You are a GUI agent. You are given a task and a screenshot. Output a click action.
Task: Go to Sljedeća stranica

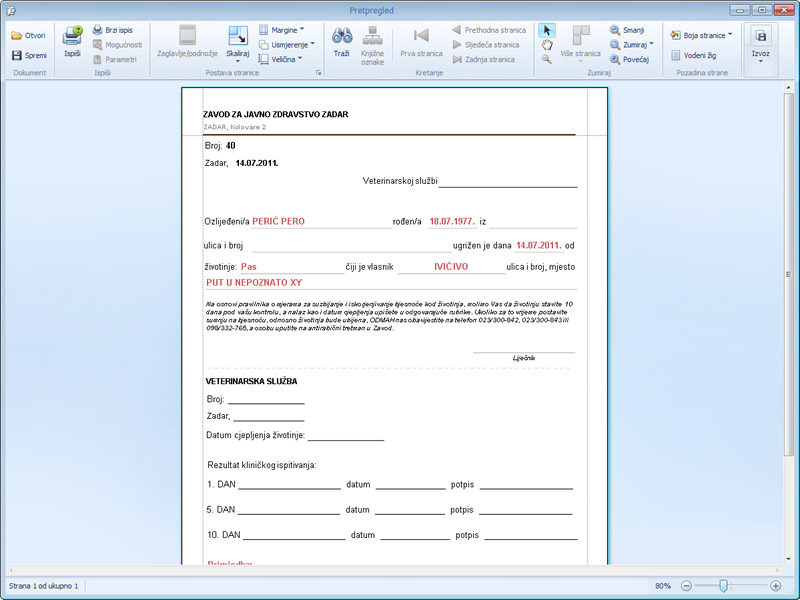(x=486, y=45)
